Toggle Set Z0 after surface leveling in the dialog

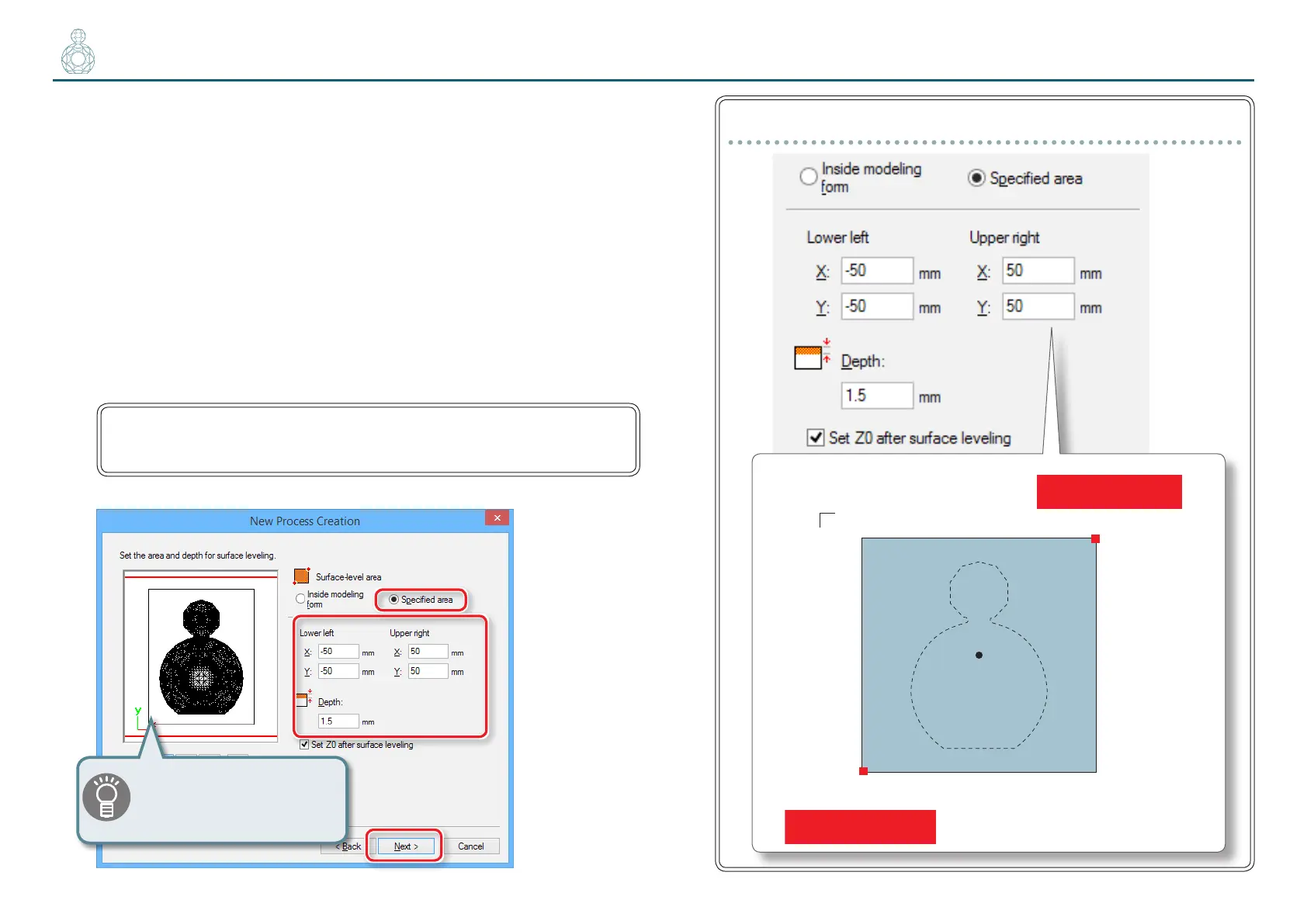pyautogui.click(x=304, y=745)
